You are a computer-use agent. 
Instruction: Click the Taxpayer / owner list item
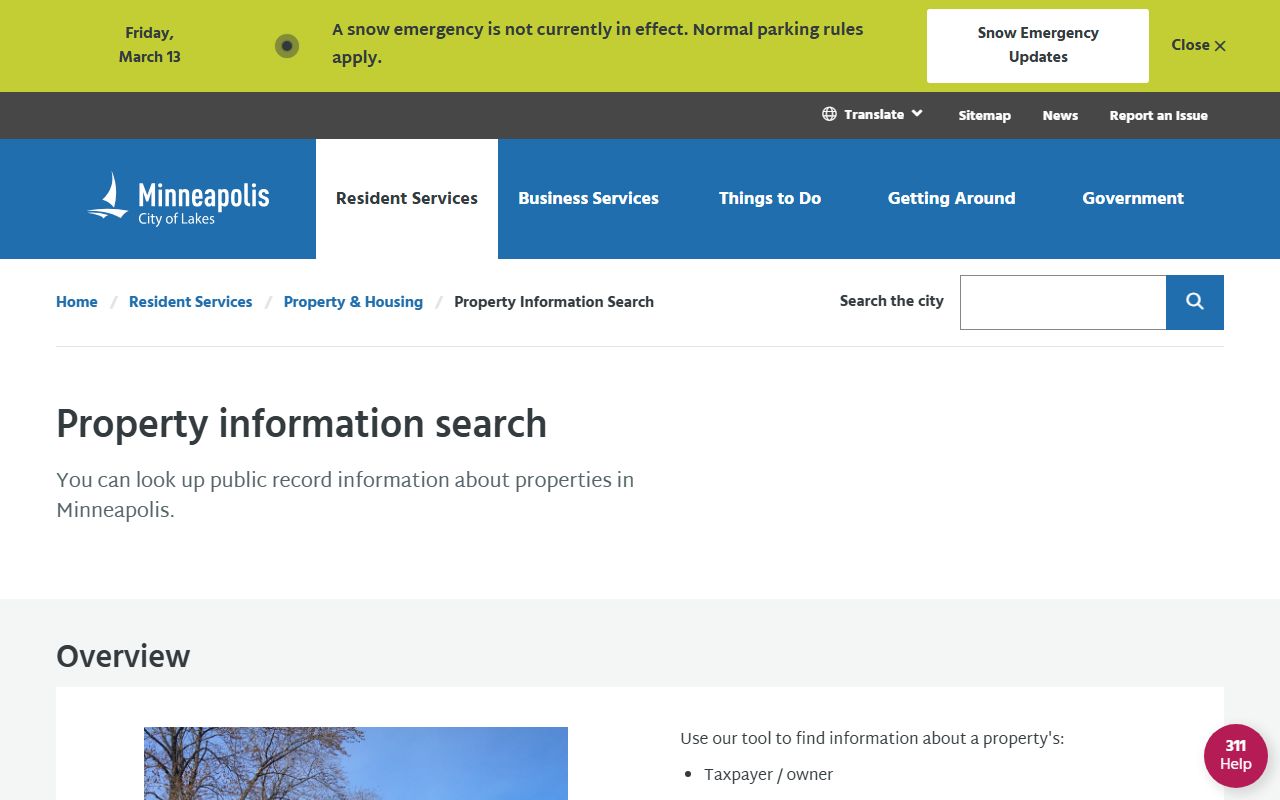pyautogui.click(x=768, y=775)
